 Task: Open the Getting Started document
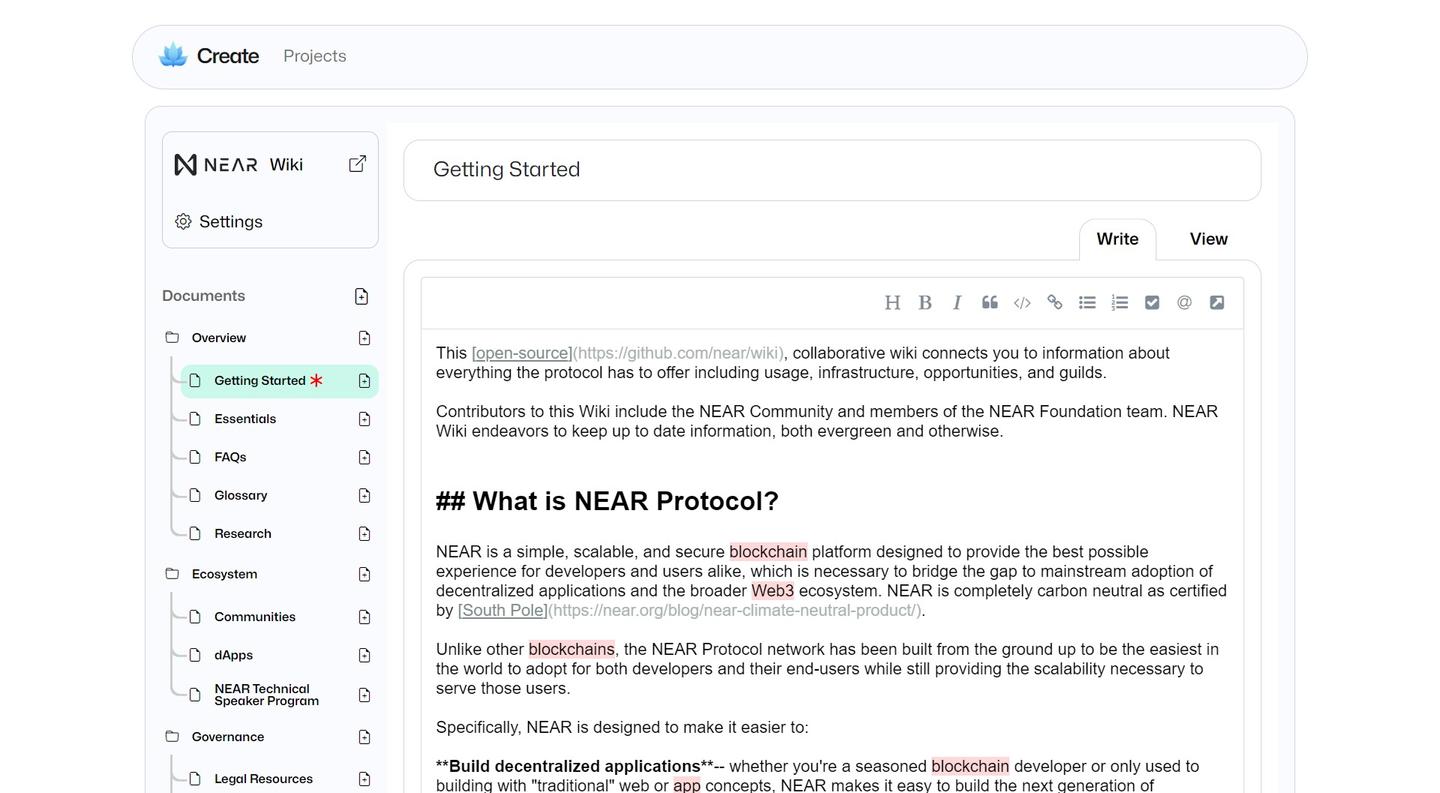[260, 381]
